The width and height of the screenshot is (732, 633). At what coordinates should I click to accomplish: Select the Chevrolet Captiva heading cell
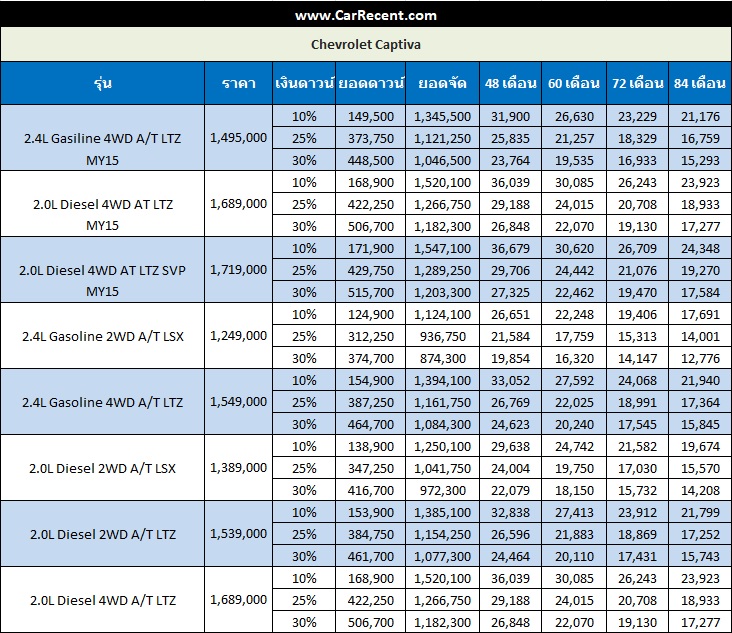pos(366,45)
